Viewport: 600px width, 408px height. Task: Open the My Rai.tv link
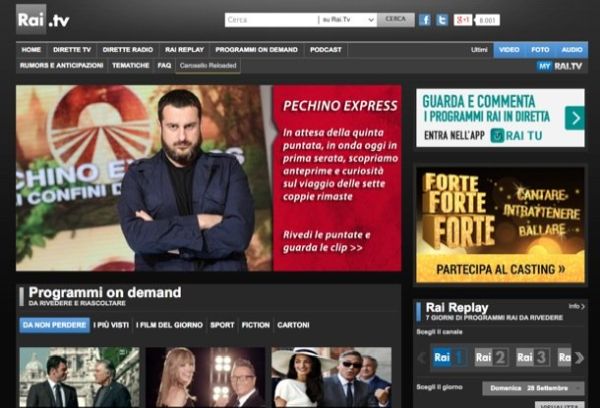pos(559,66)
